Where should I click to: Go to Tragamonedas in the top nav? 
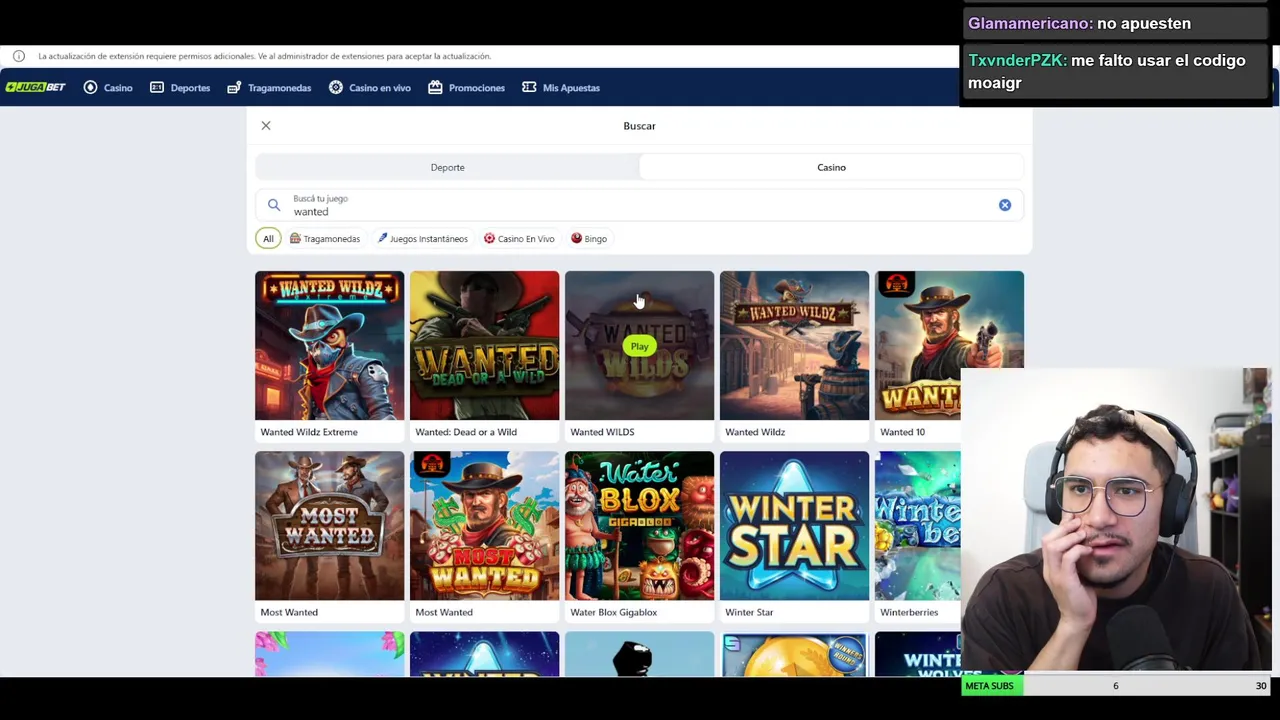click(x=269, y=88)
